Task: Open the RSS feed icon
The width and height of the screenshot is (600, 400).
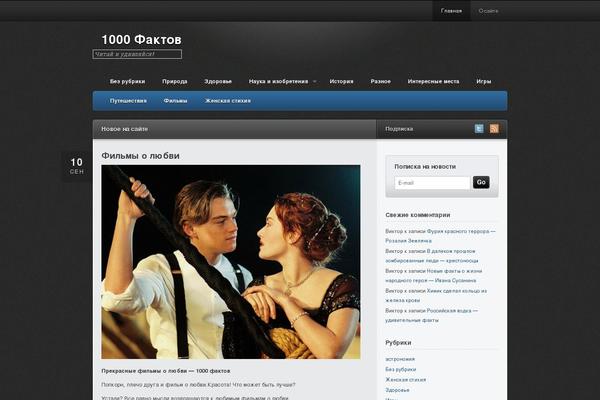Action: (x=494, y=129)
